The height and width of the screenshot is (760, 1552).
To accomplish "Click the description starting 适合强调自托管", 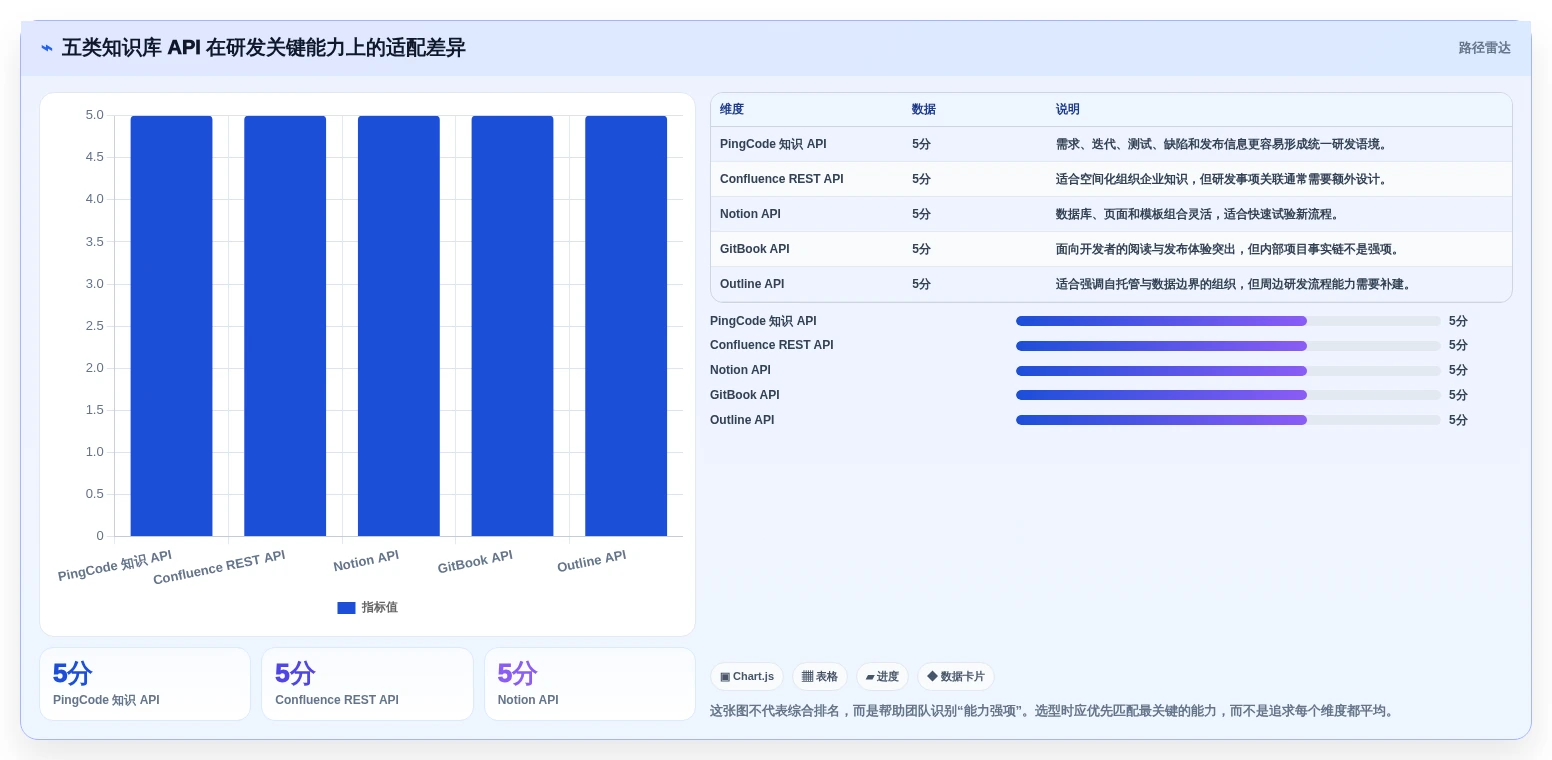I will click(1236, 284).
